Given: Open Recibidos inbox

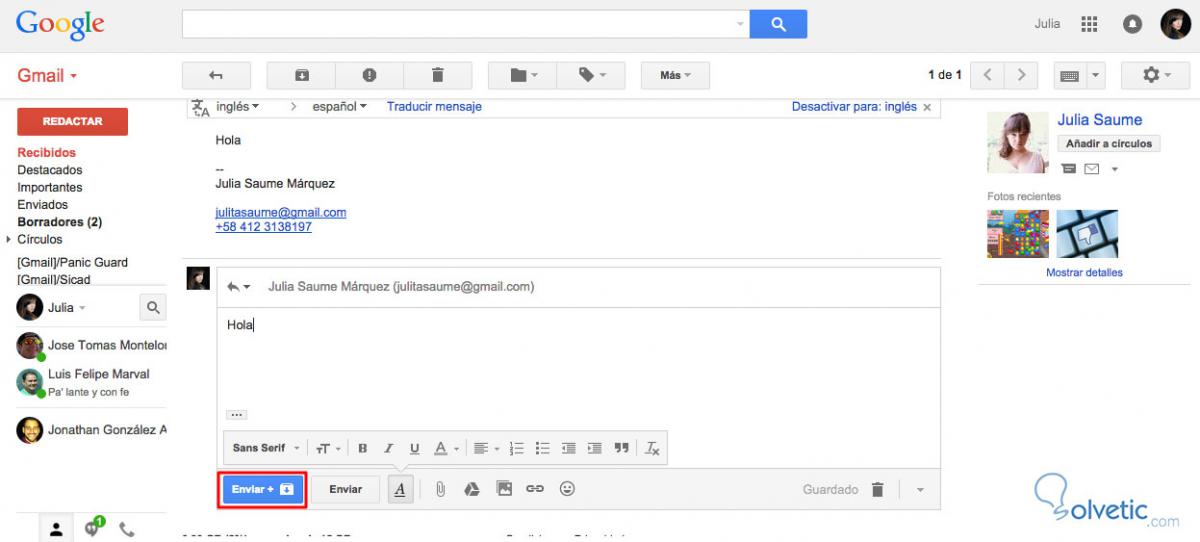Looking at the screenshot, I should pyautogui.click(x=46, y=153).
